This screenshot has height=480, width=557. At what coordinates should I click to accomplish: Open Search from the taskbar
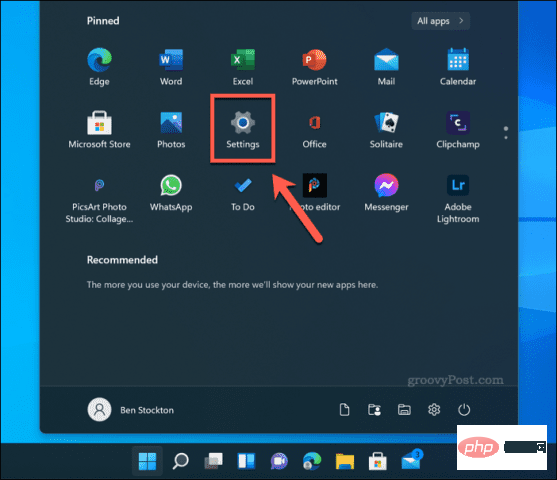pos(180,461)
